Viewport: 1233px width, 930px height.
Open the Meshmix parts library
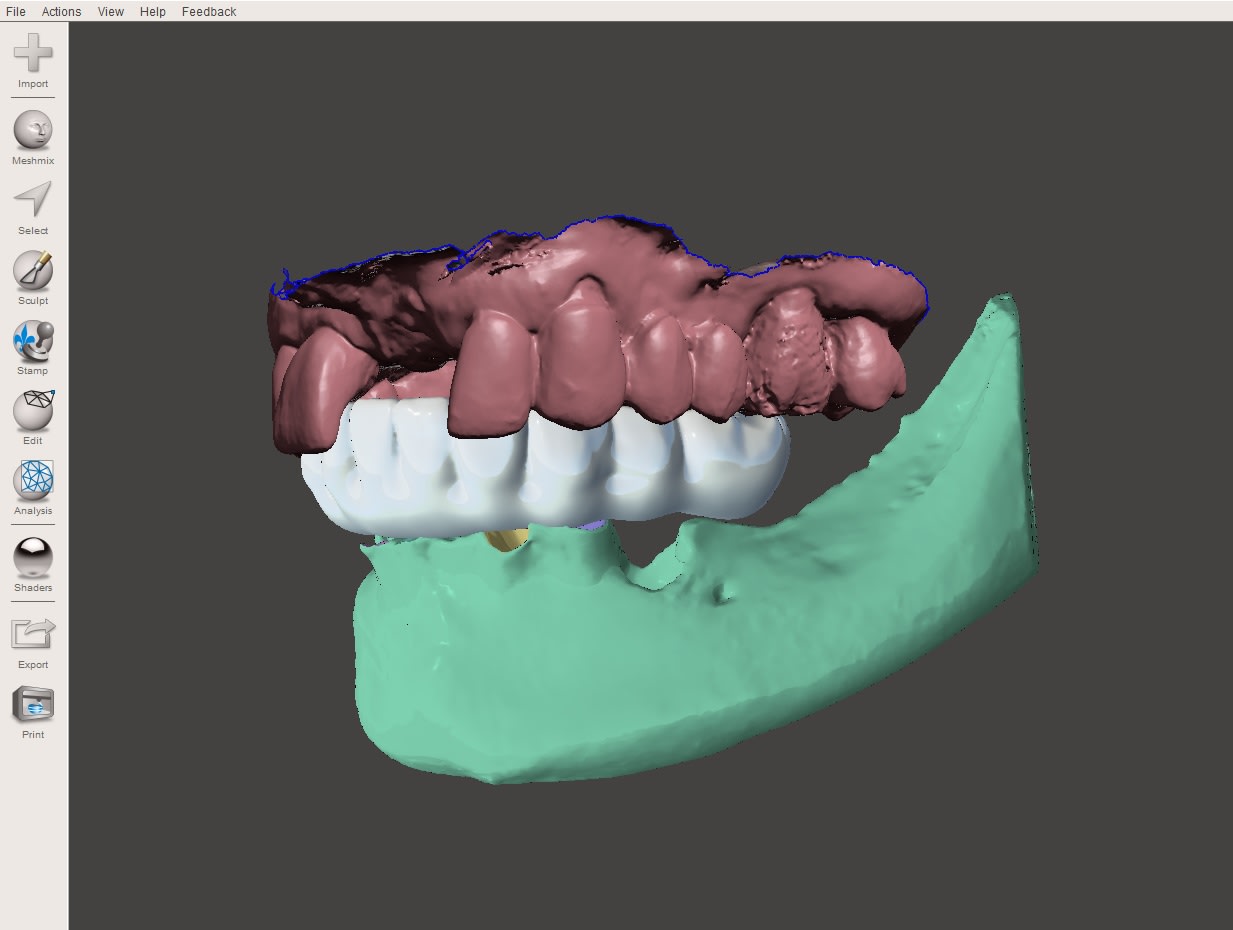(x=33, y=131)
